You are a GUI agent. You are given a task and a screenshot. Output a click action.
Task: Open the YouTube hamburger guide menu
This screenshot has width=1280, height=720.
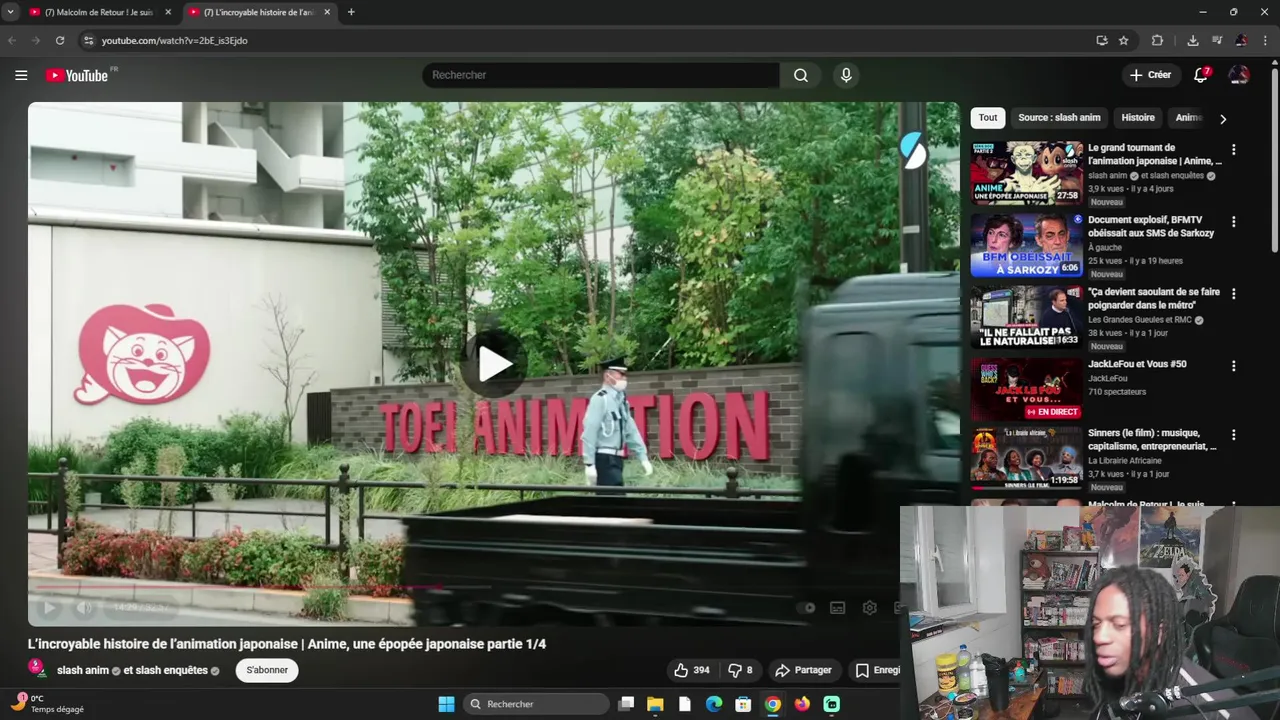21,75
